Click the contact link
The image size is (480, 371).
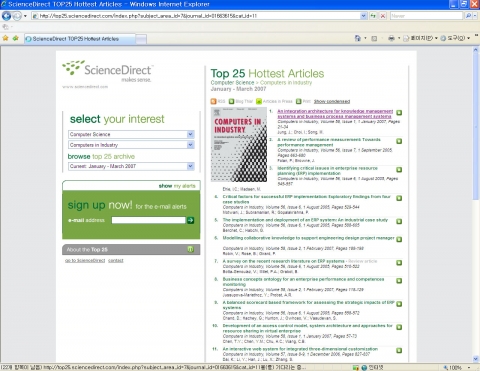coord(116,261)
